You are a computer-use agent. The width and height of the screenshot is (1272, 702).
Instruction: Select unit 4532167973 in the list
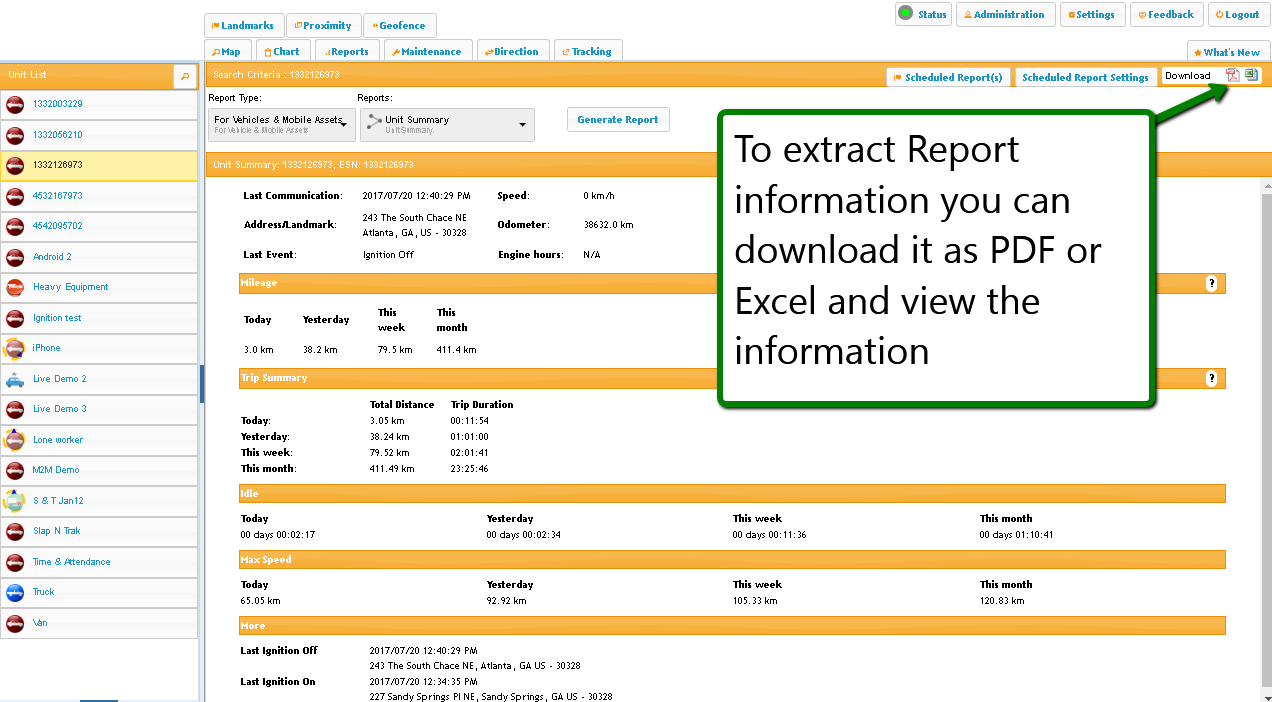point(58,196)
